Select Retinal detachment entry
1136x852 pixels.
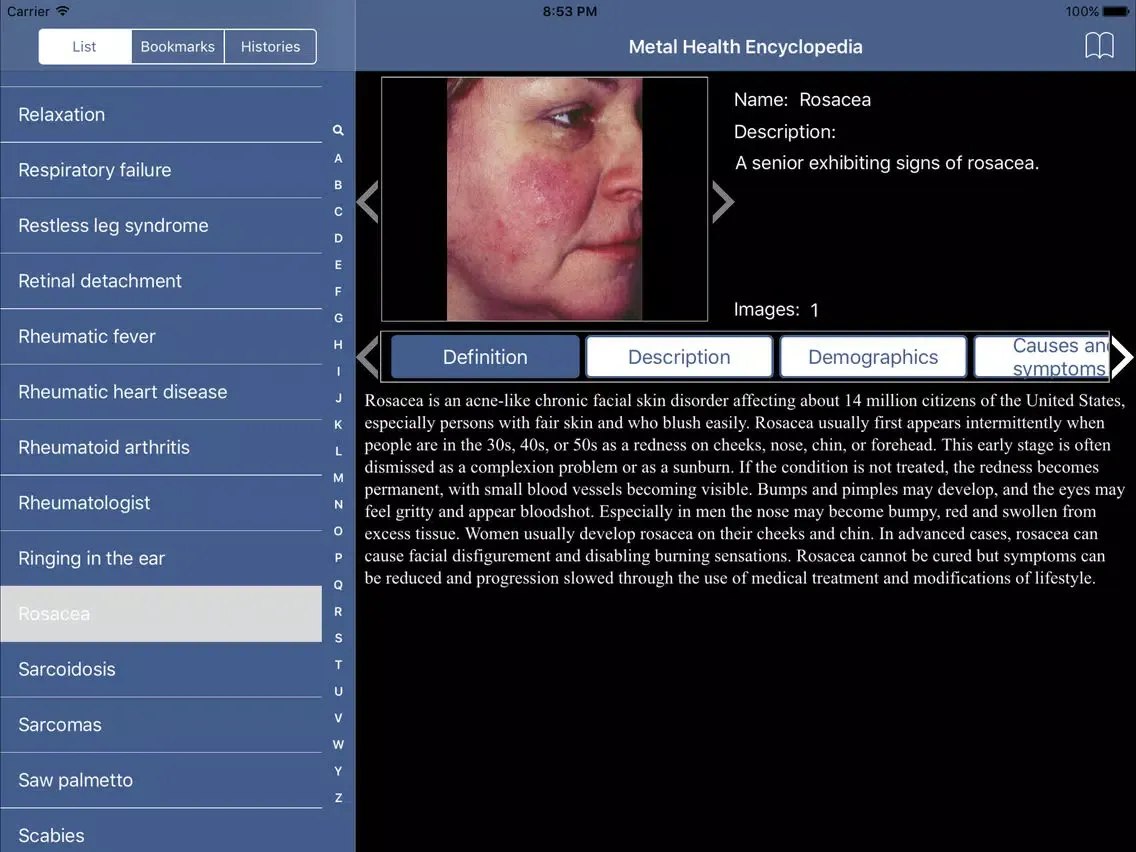point(161,281)
